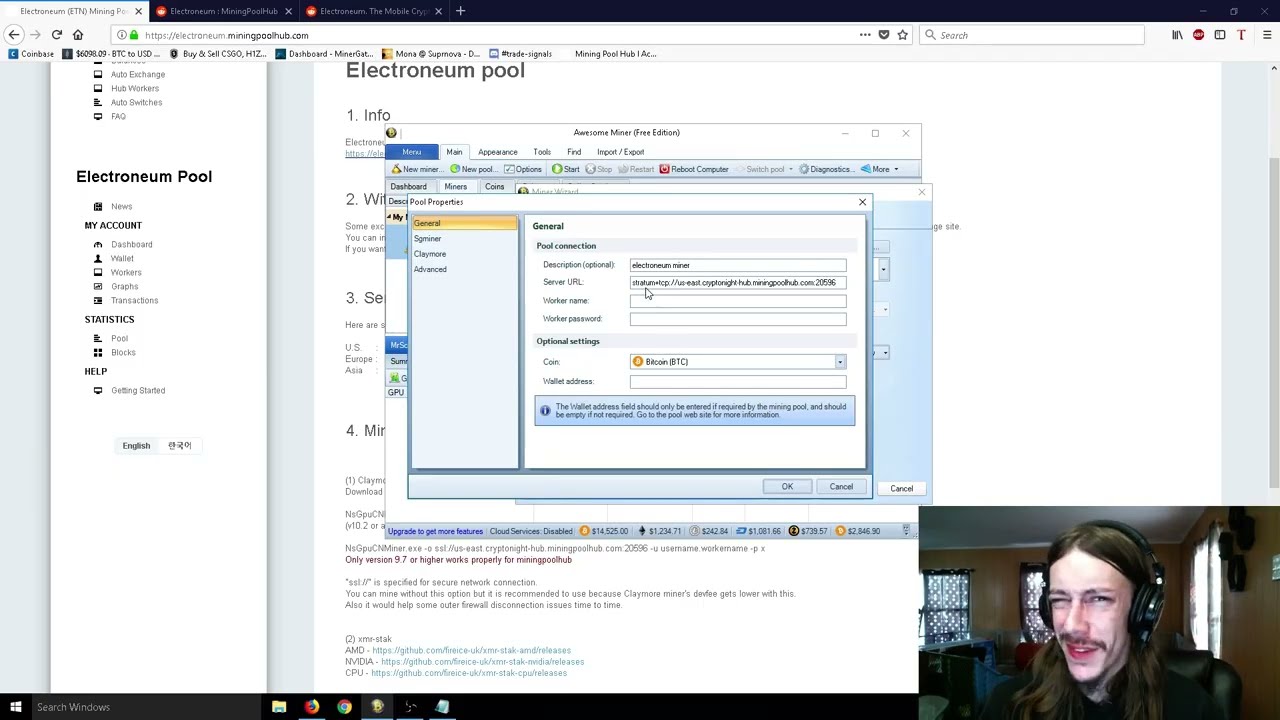Click the Worker name field
This screenshot has height=720, width=1280.
738,301
